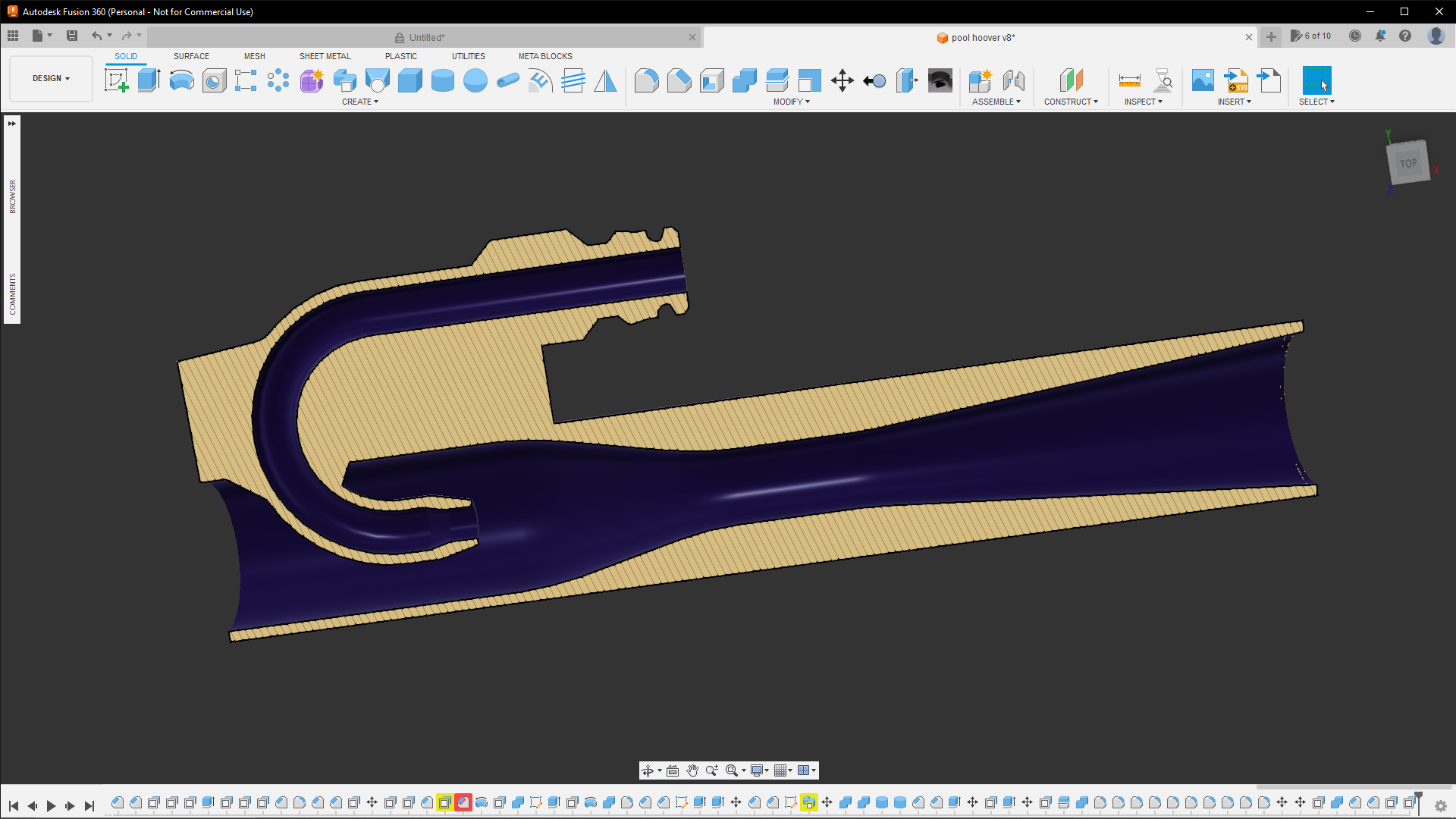Open Display Settings in navigation bar
Image resolution: width=1456 pixels, height=819 pixels.
tap(759, 770)
